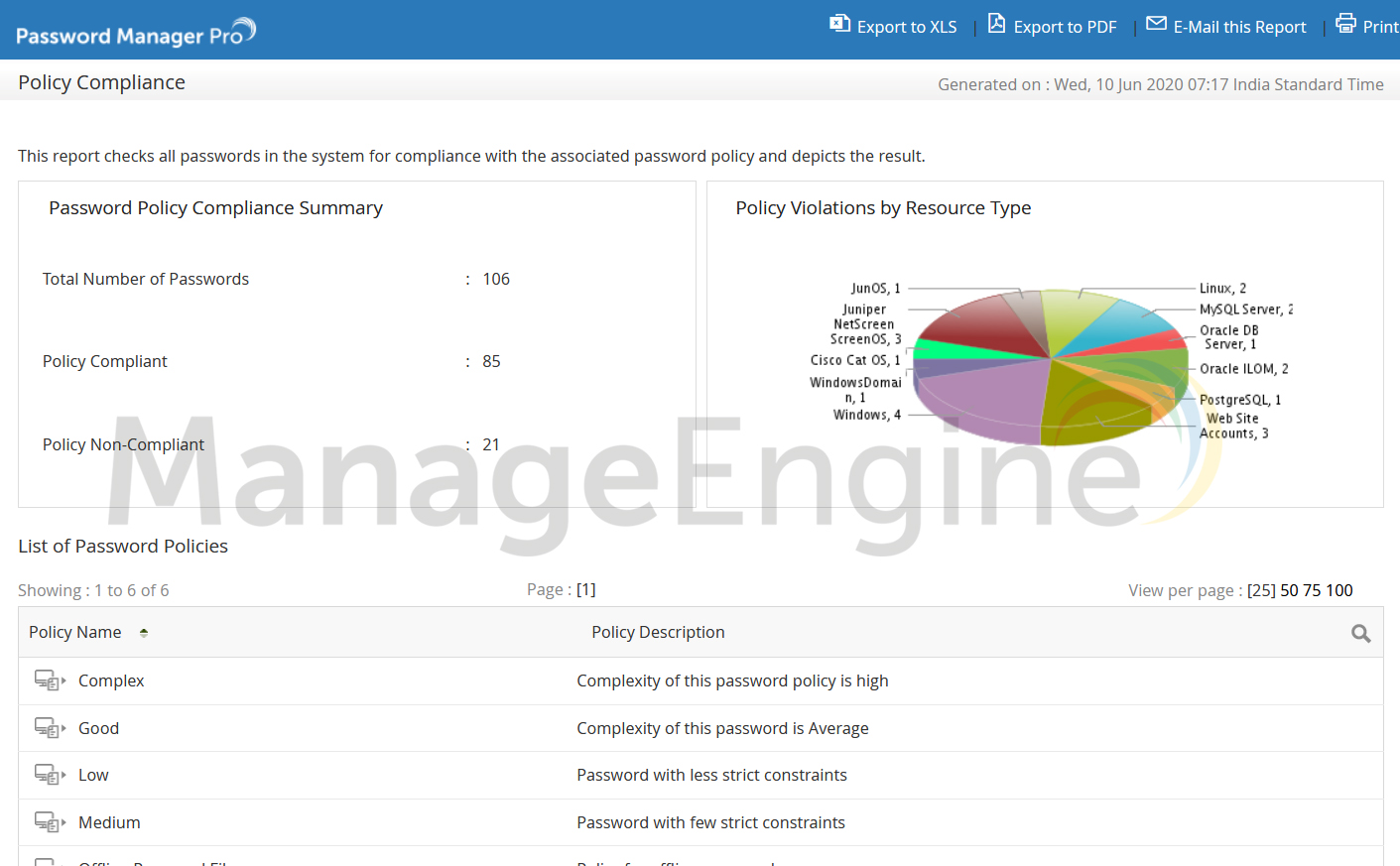The width and height of the screenshot is (1400, 866).
Task: Click the Good policy resource icon
Action: click(x=50, y=728)
